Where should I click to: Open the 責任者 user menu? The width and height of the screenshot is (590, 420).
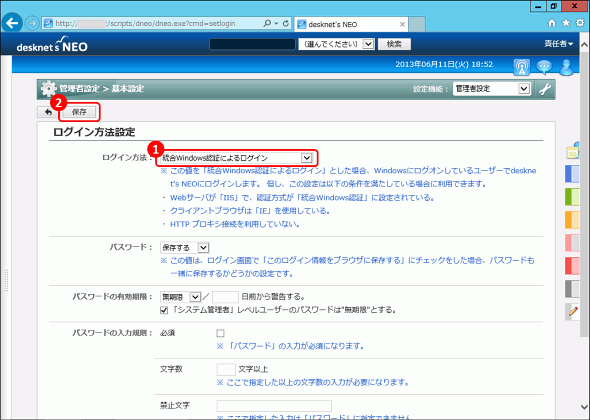(x=558, y=44)
